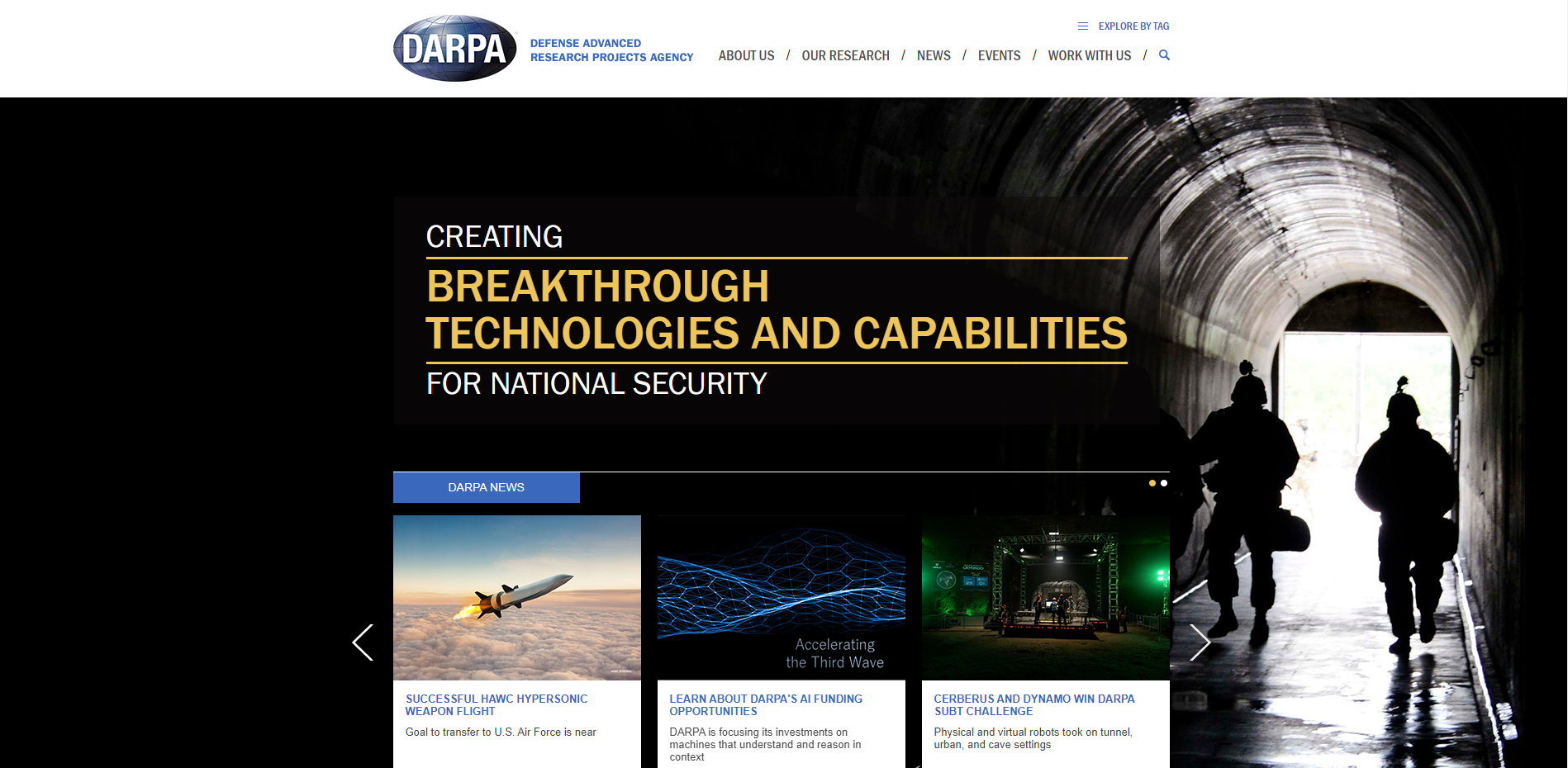Go to next news slide arrow
Image resolution: width=1568 pixels, height=768 pixels.
[1200, 642]
